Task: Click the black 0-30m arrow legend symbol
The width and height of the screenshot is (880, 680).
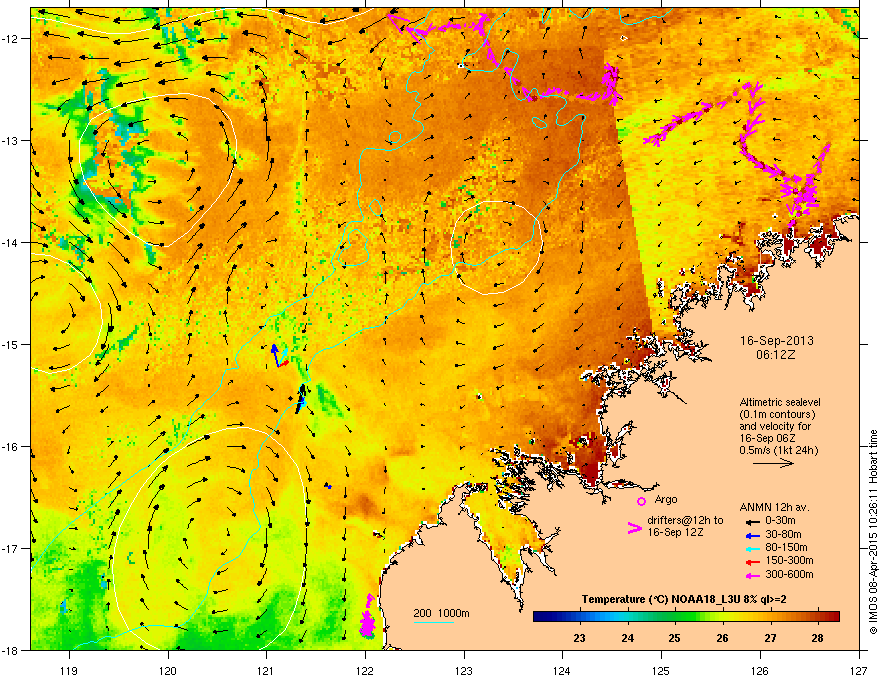Action: point(751,521)
